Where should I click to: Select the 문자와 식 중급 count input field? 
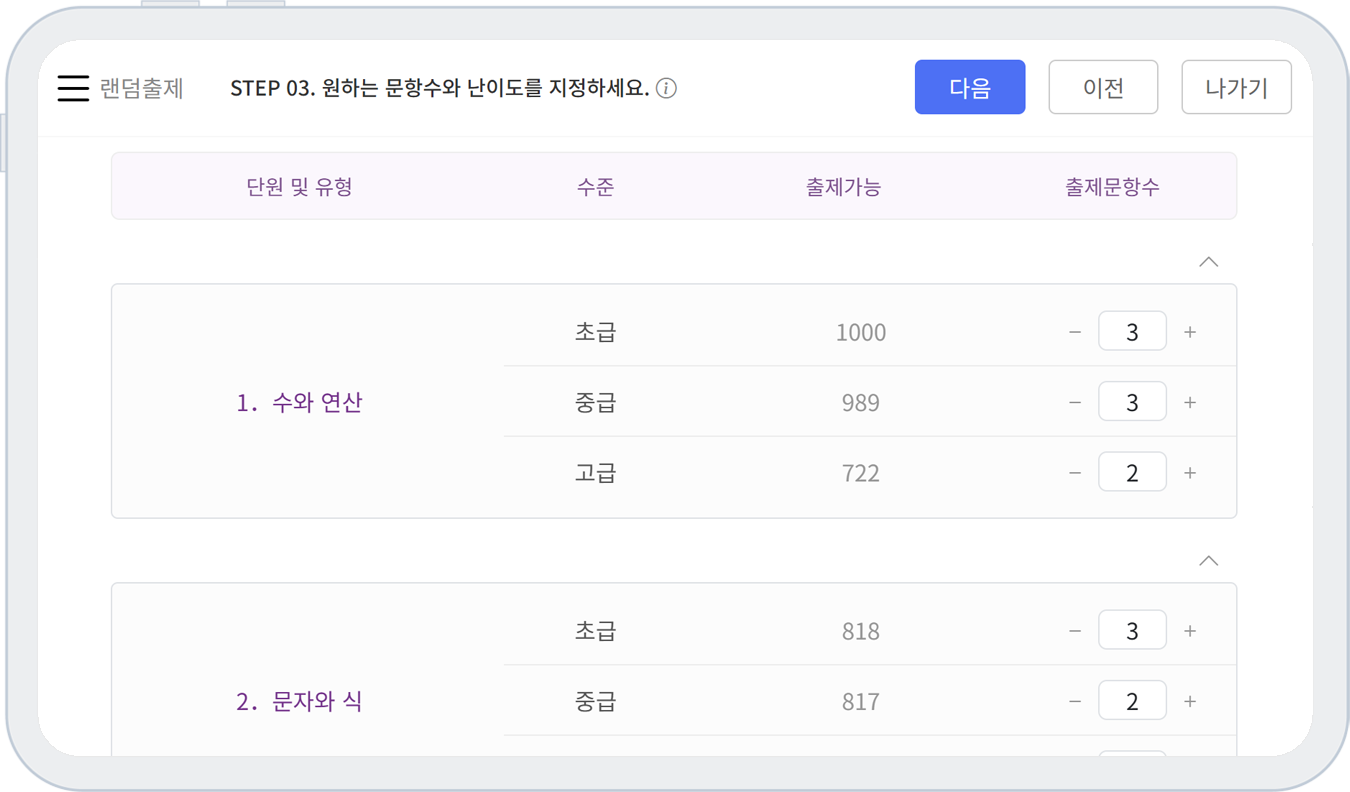pos(1132,701)
